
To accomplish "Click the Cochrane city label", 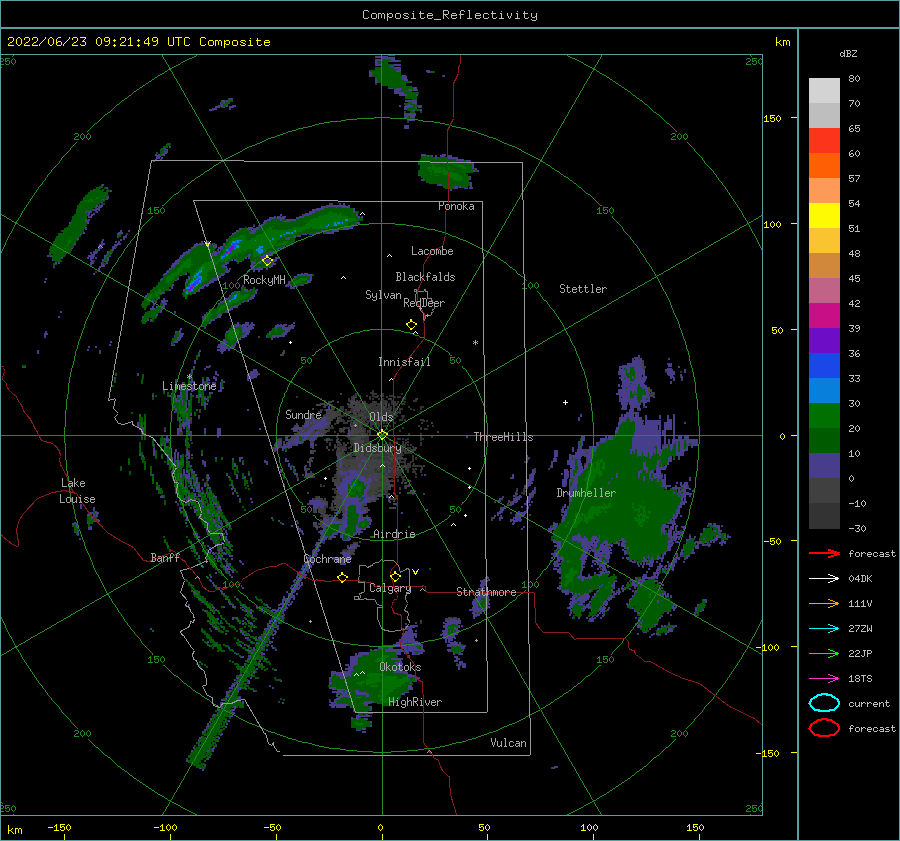I will point(327,559).
